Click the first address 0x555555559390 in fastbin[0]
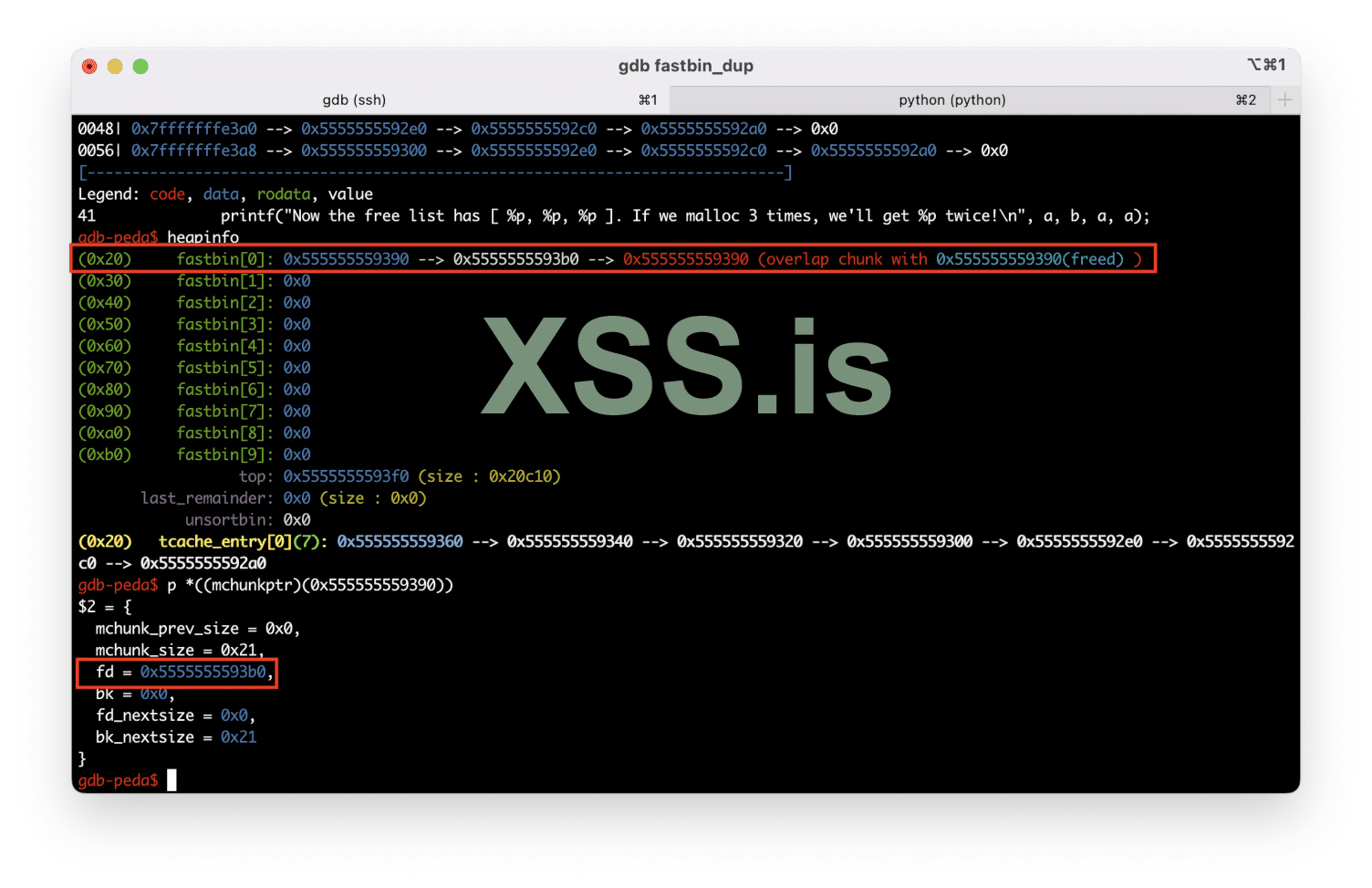 coord(346,259)
